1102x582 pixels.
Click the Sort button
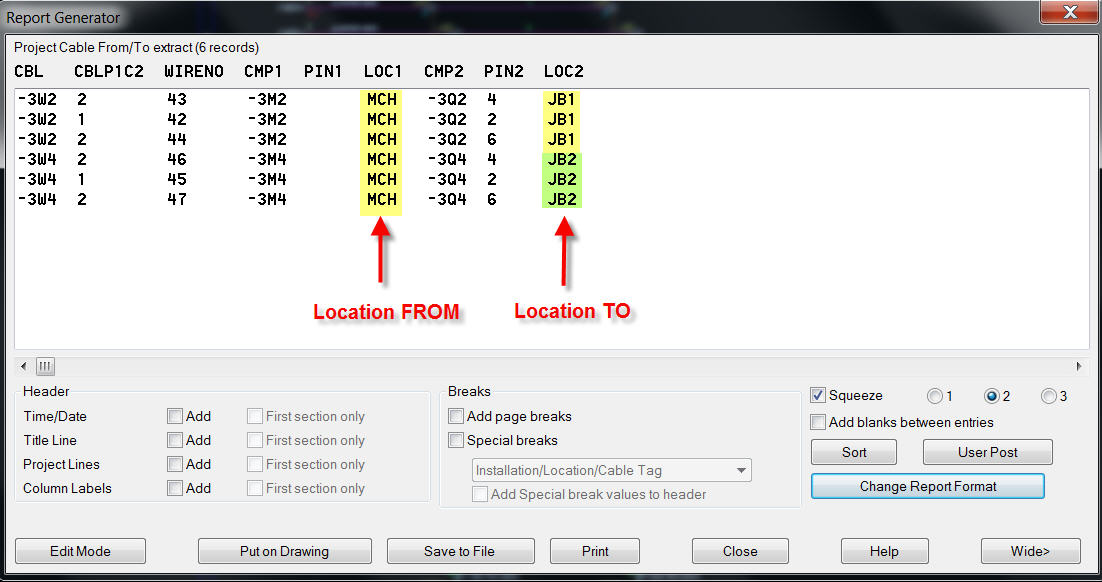click(x=854, y=452)
